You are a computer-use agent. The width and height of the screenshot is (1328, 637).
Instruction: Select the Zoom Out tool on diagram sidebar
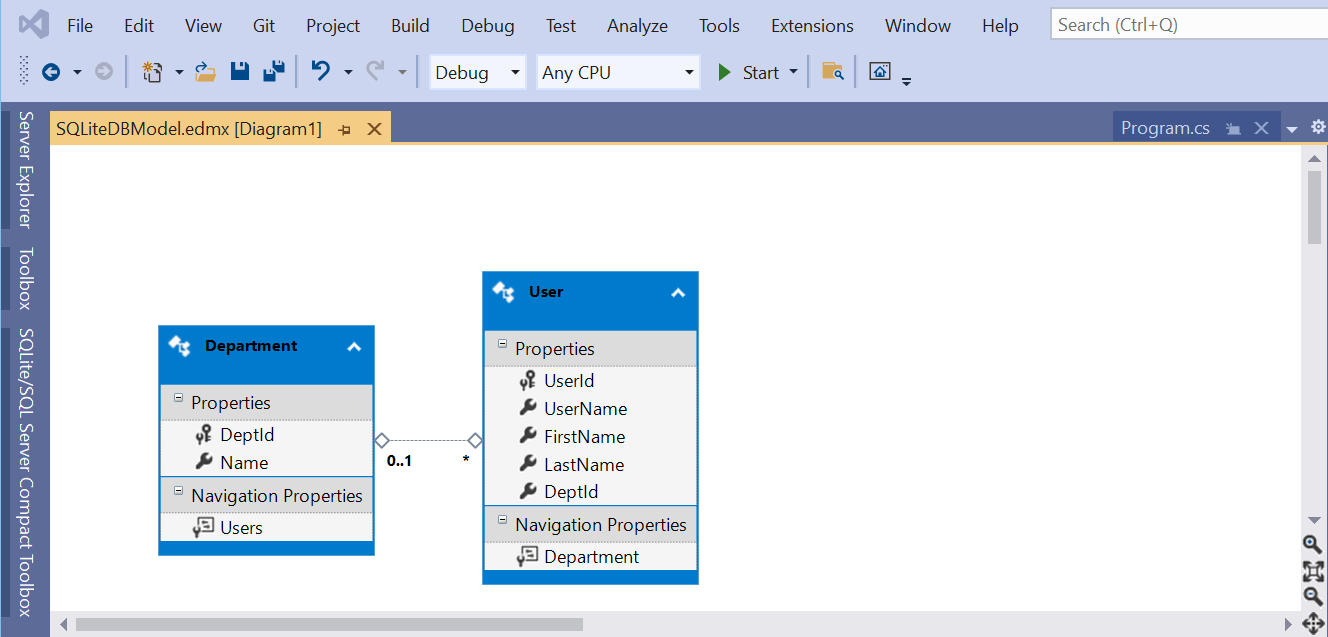click(1312, 596)
